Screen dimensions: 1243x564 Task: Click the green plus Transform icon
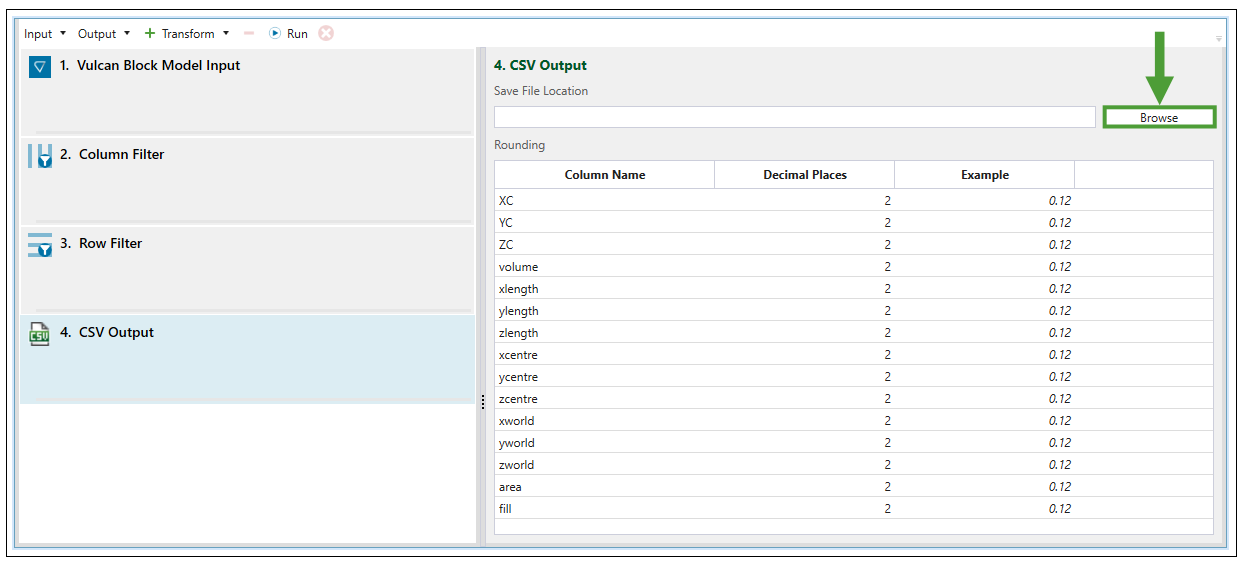(150, 33)
